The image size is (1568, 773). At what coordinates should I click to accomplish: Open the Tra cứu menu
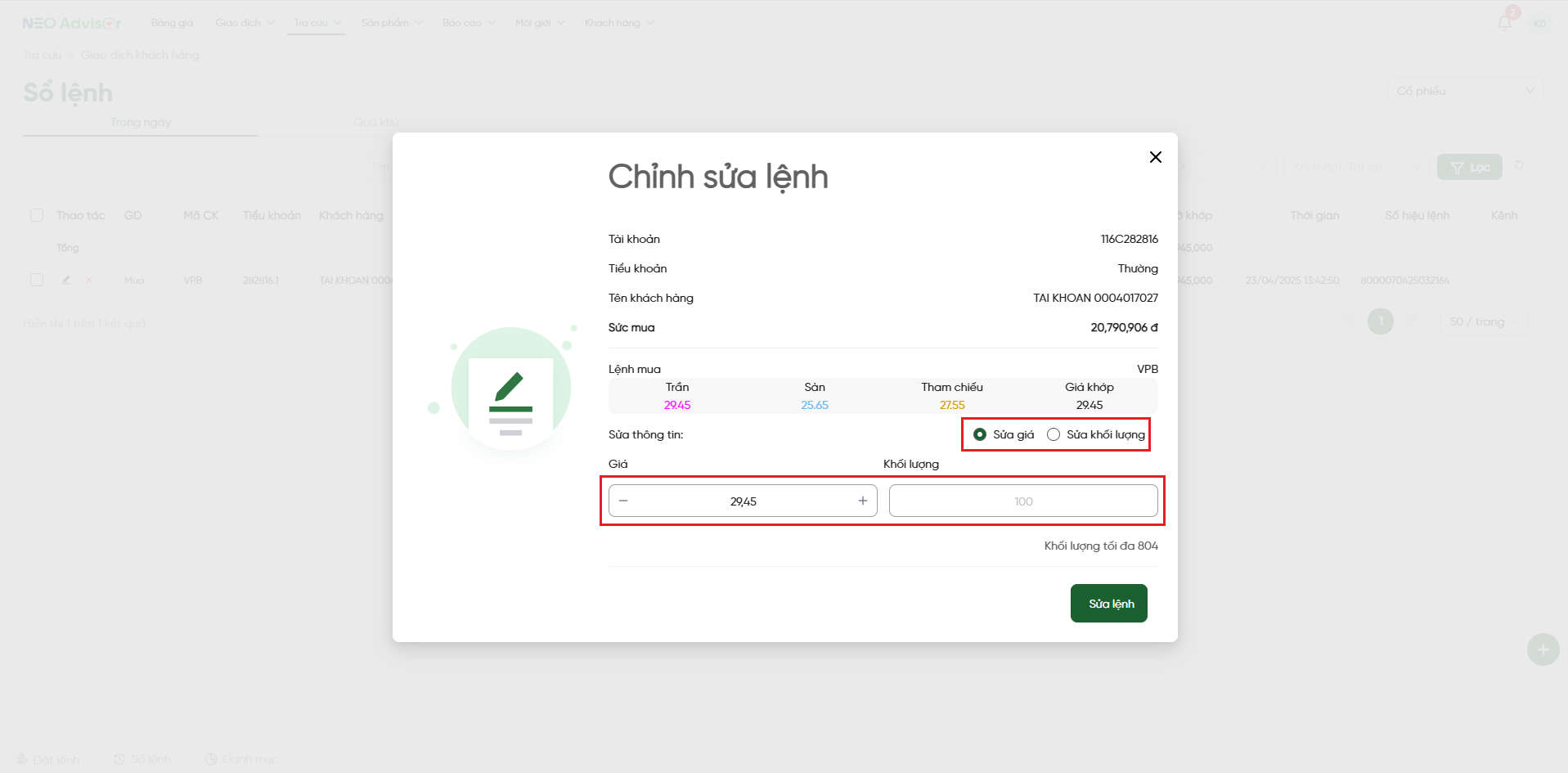(317, 23)
